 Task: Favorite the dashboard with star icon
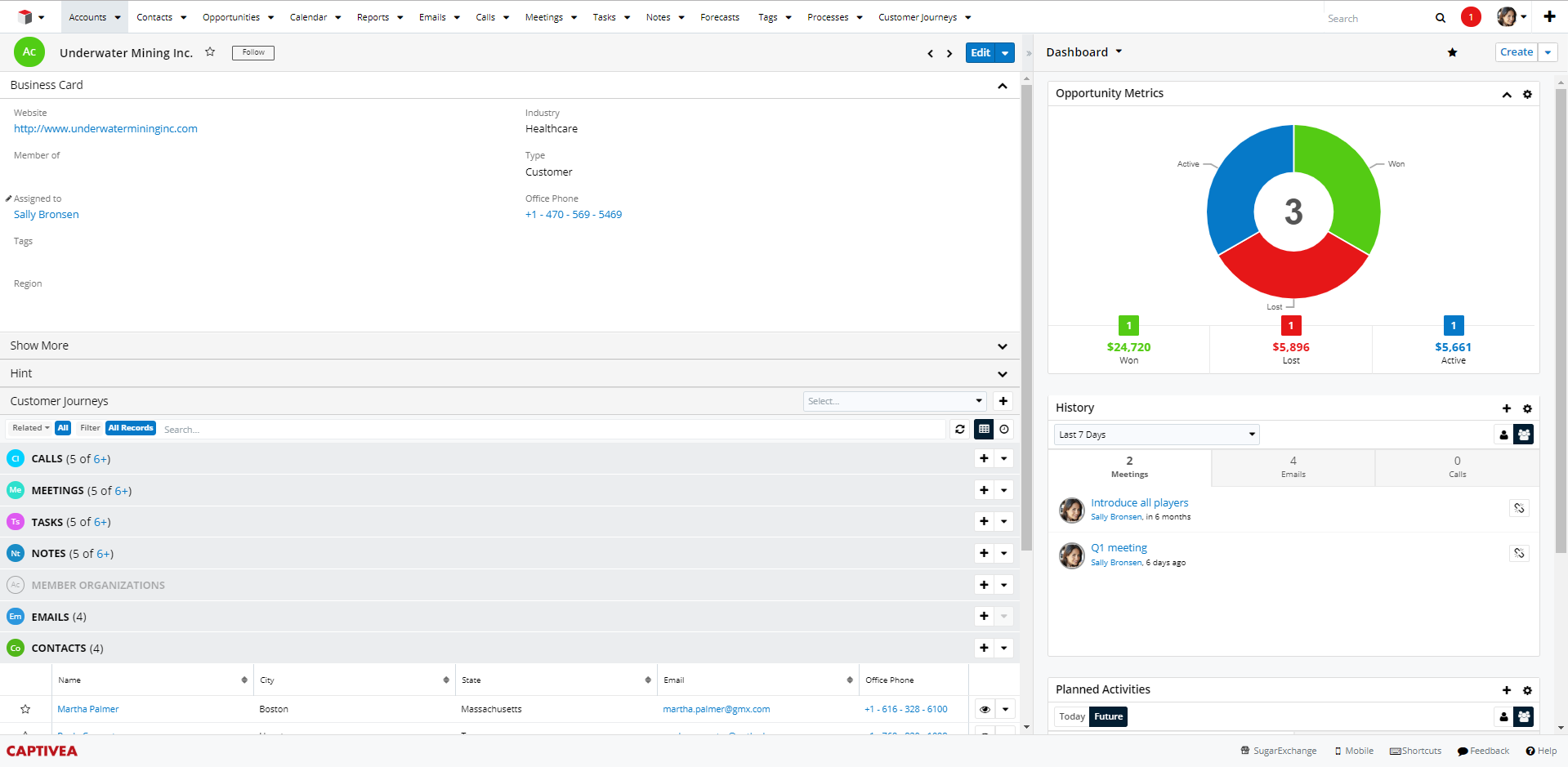point(1452,52)
